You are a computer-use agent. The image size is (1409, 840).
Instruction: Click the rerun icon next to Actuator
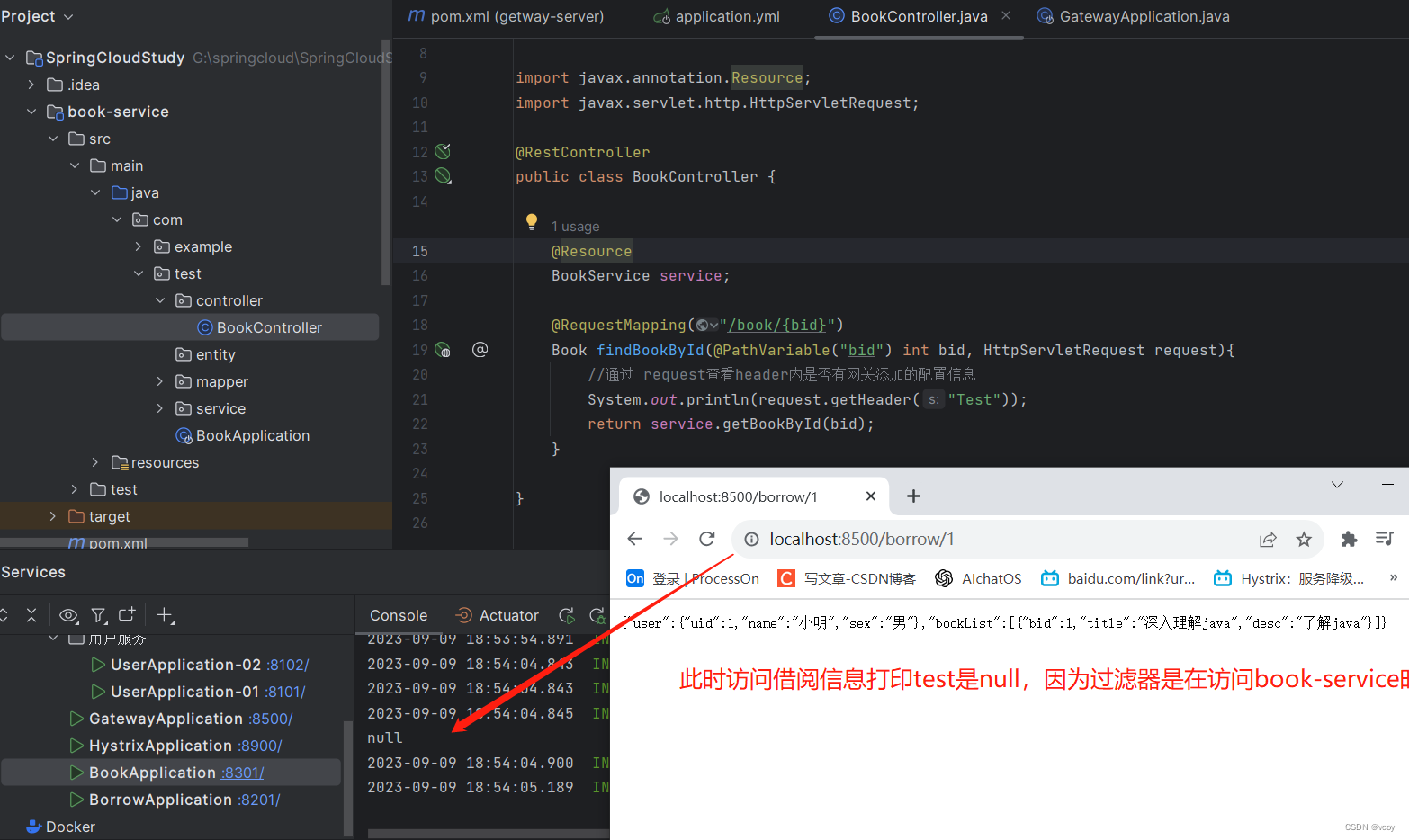pyautogui.click(x=567, y=615)
